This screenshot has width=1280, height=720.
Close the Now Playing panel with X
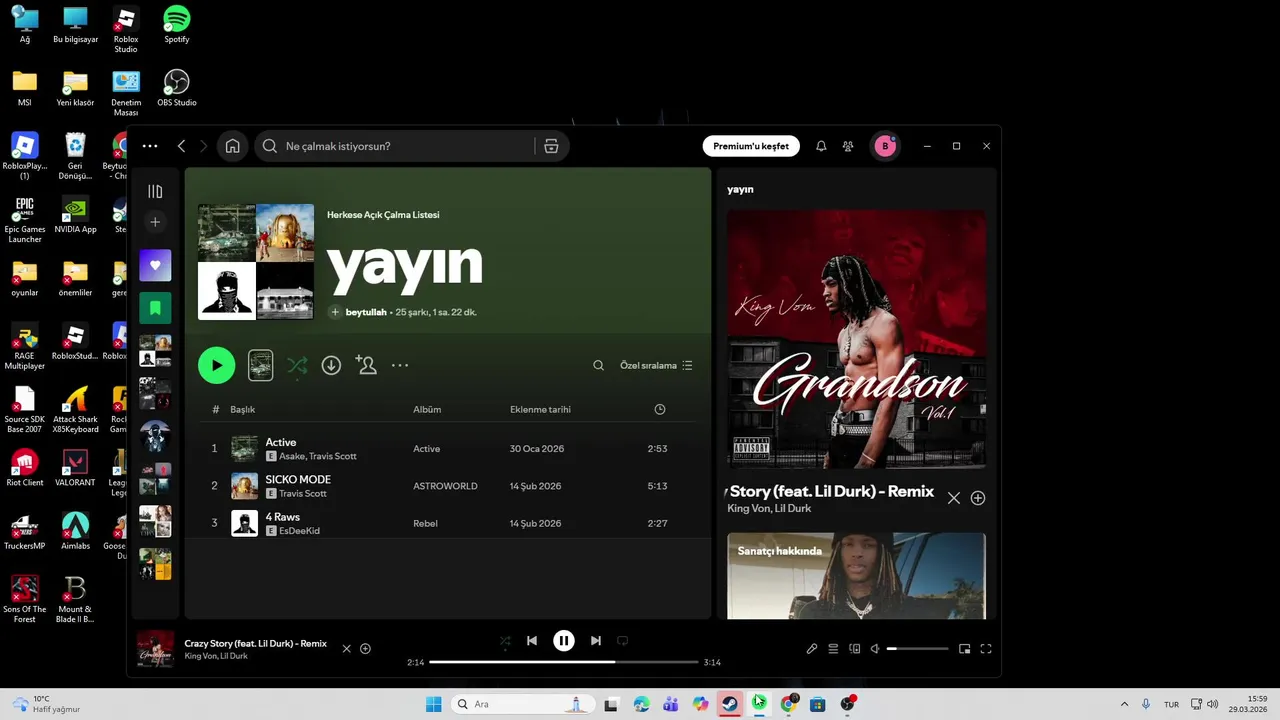954,498
